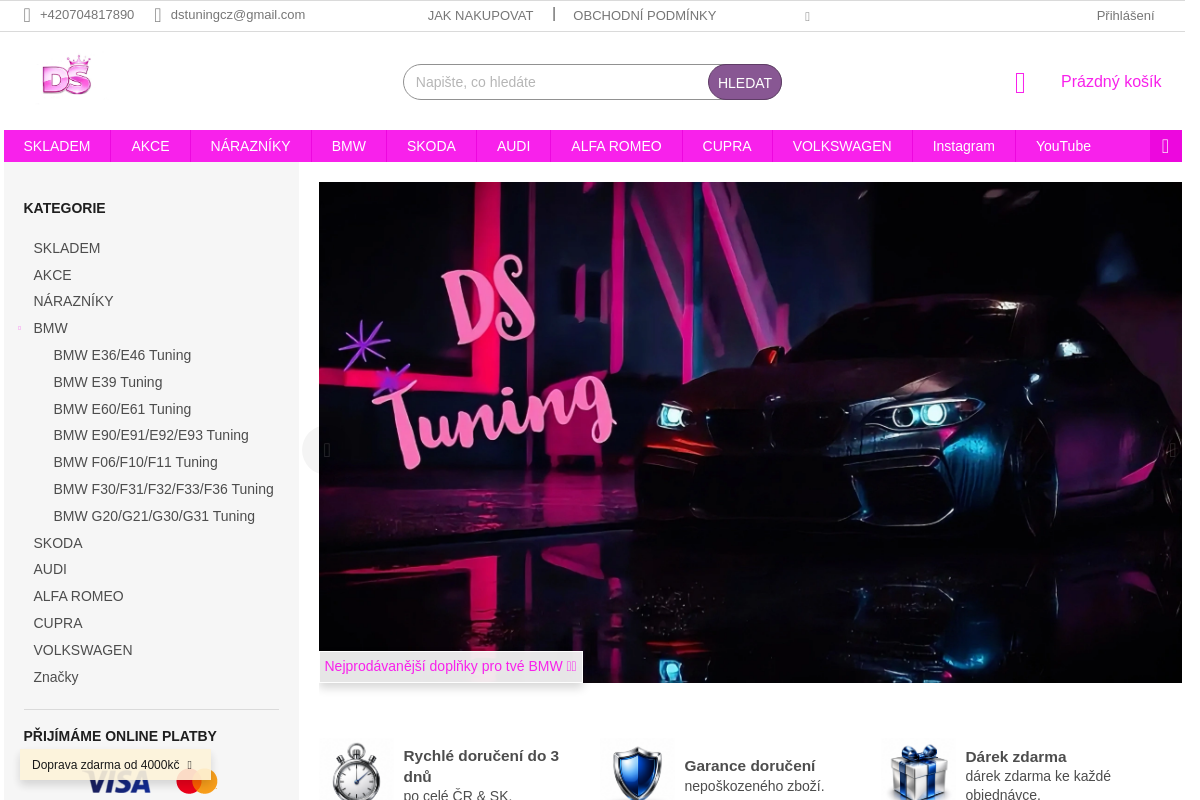Screen dimensions: 1200x800
Task: Click the gift box icon
Action: (x=917, y=772)
